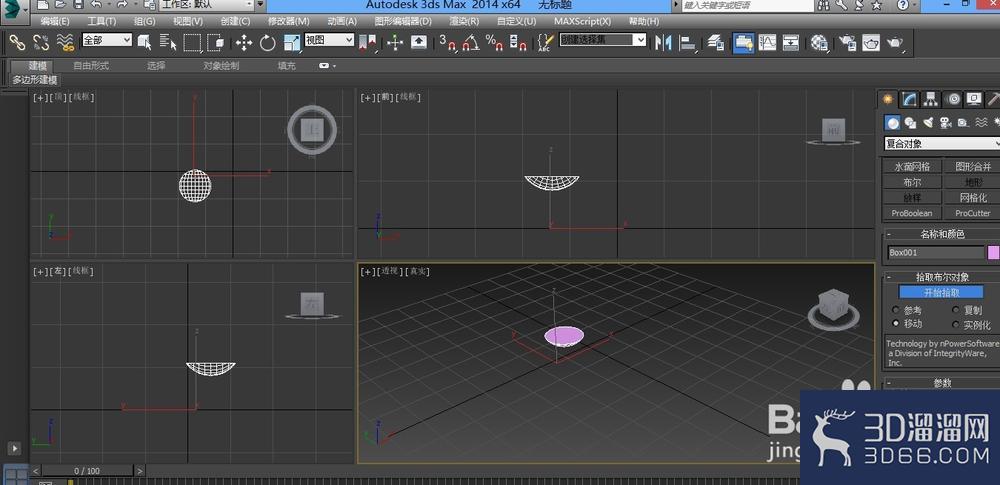Viewport: 1000px width, 485px height.
Task: Click the ProBoolean button
Action: click(911, 213)
